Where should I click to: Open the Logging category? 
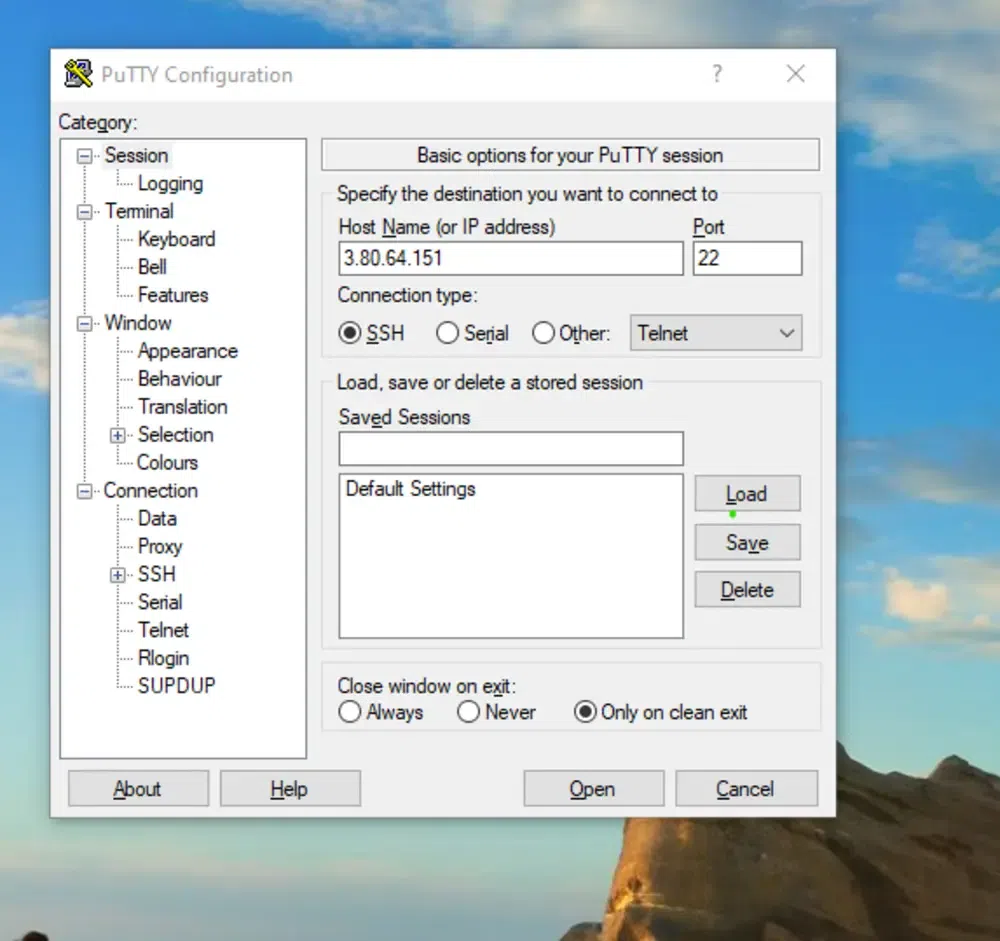(170, 184)
